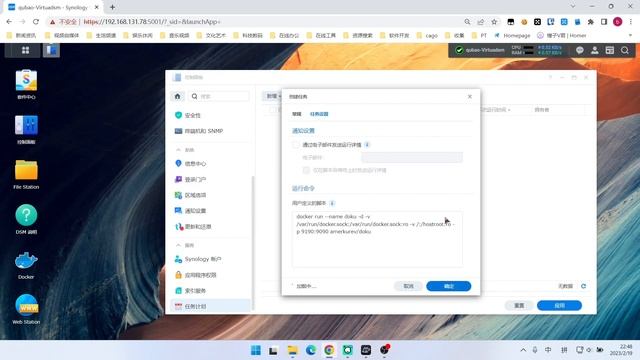Confirm the task with the blue OK button
This screenshot has height=360, width=640.
[449, 286]
